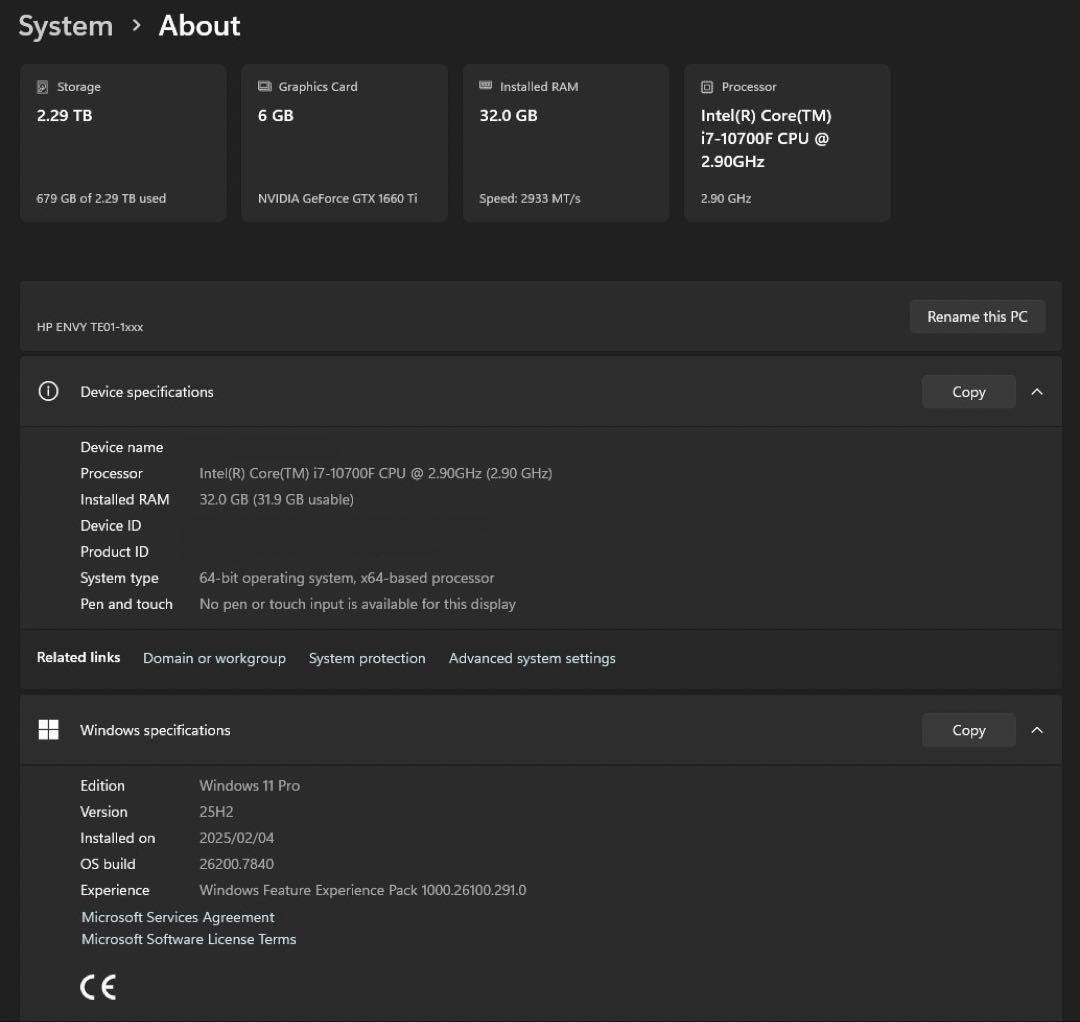Screen dimensions: 1080x1022
Task: Go back to System breadcrumb
Action: pyautogui.click(x=65, y=26)
